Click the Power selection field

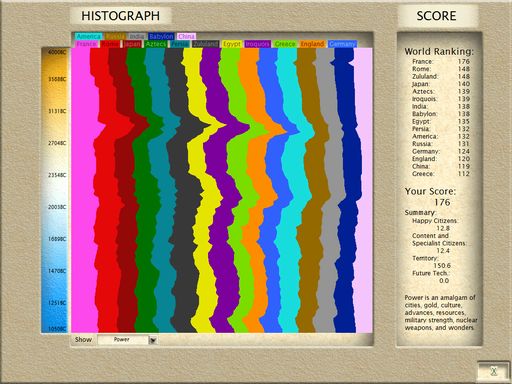pyautogui.click(x=123, y=340)
